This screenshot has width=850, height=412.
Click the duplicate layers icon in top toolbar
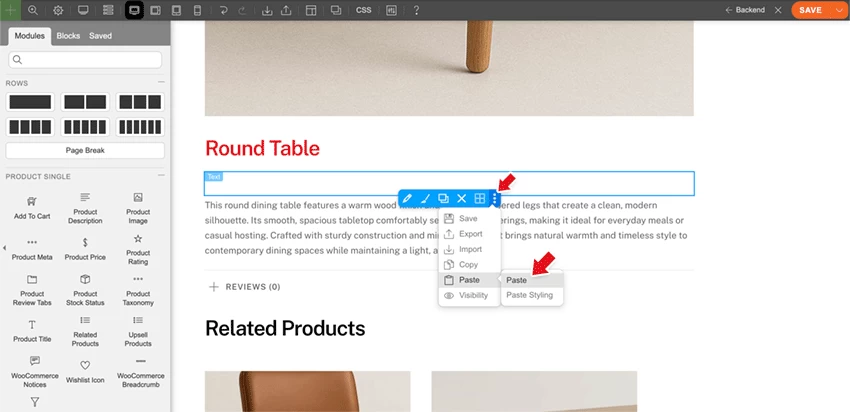(336, 10)
